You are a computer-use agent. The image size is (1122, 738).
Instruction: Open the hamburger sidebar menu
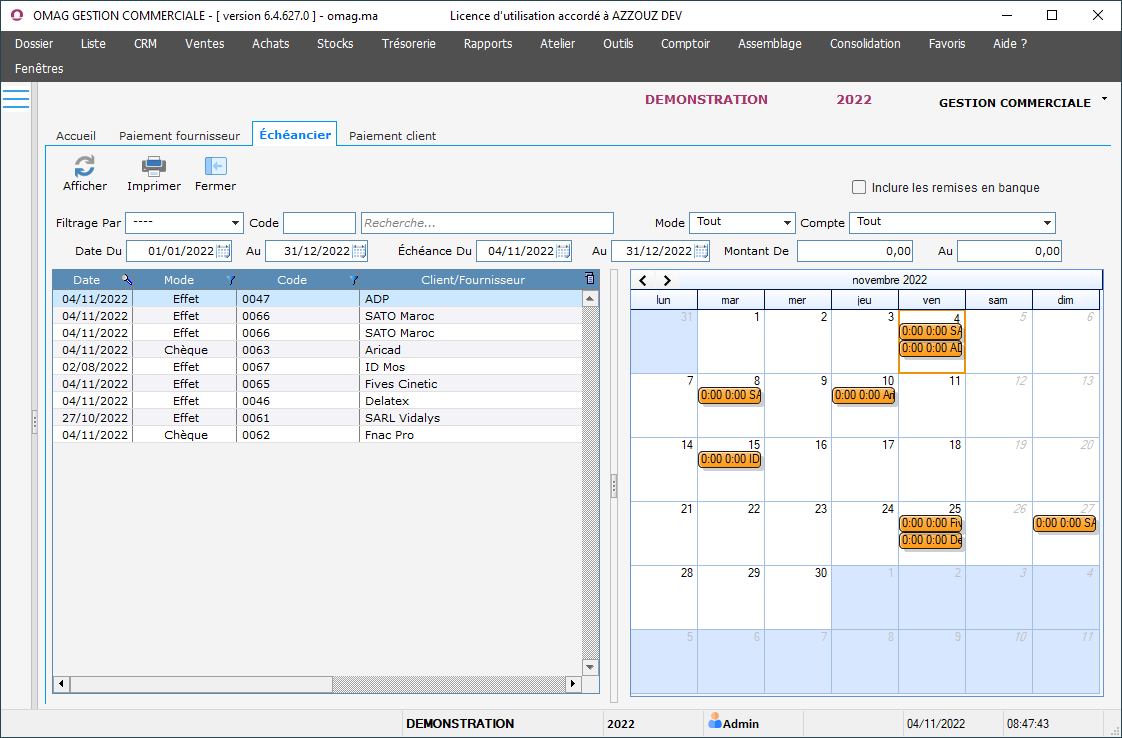16,98
